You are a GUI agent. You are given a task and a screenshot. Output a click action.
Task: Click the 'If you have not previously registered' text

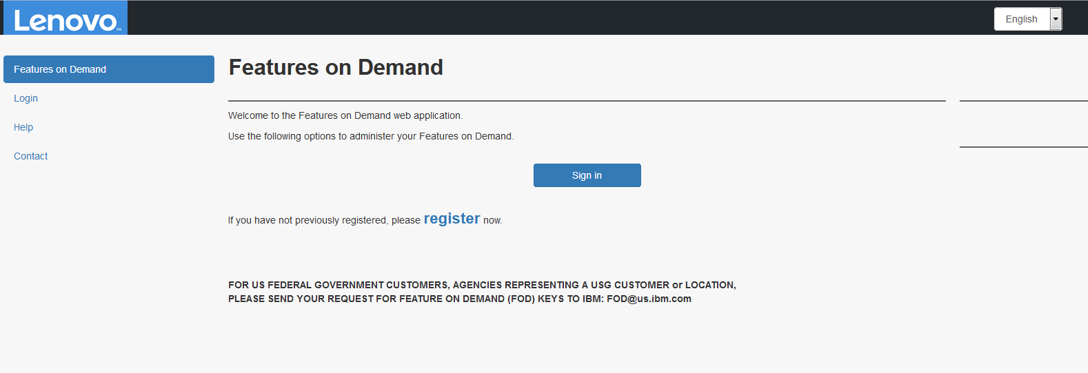click(x=324, y=220)
